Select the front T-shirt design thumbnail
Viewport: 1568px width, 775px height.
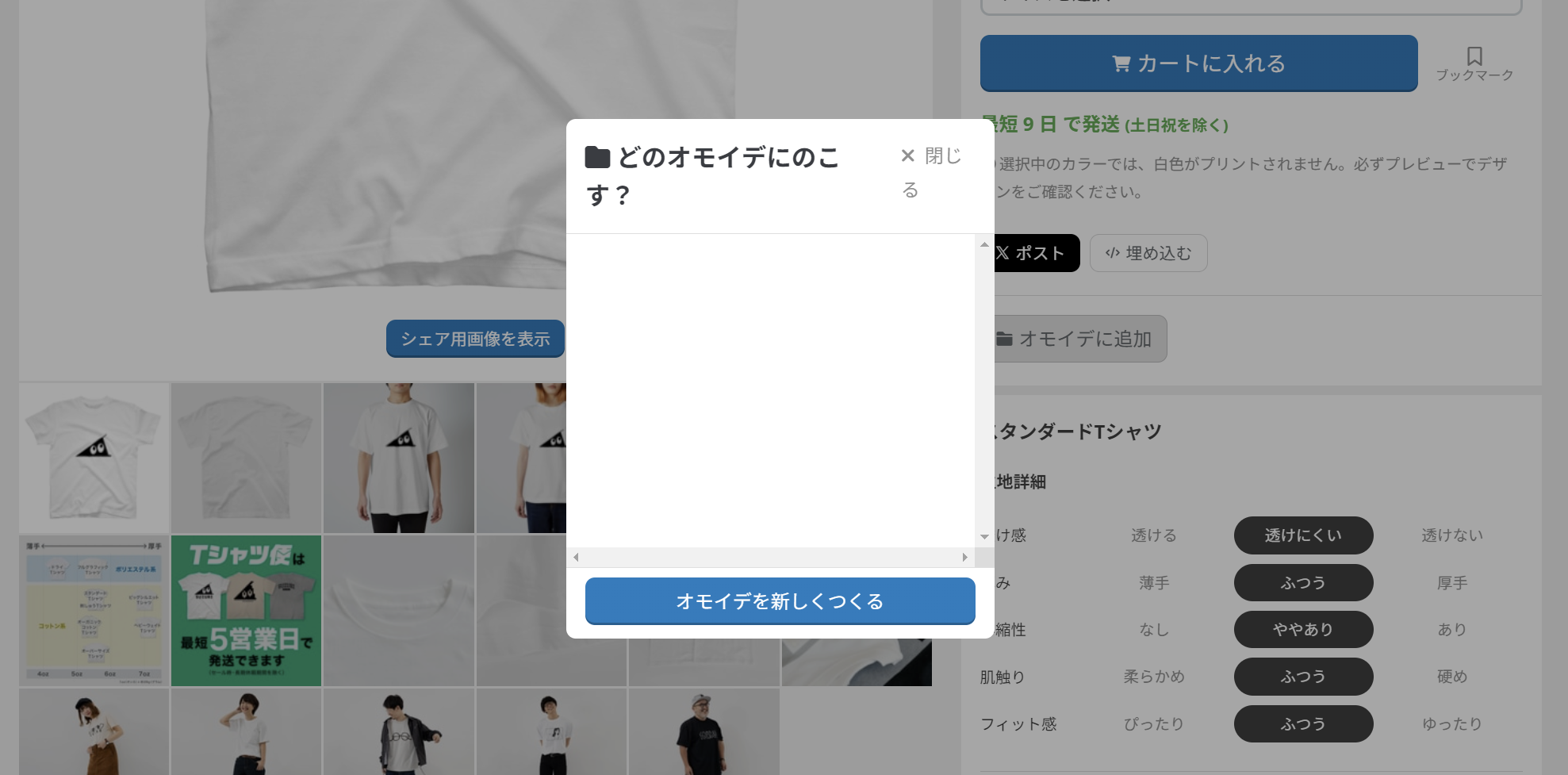[94, 458]
